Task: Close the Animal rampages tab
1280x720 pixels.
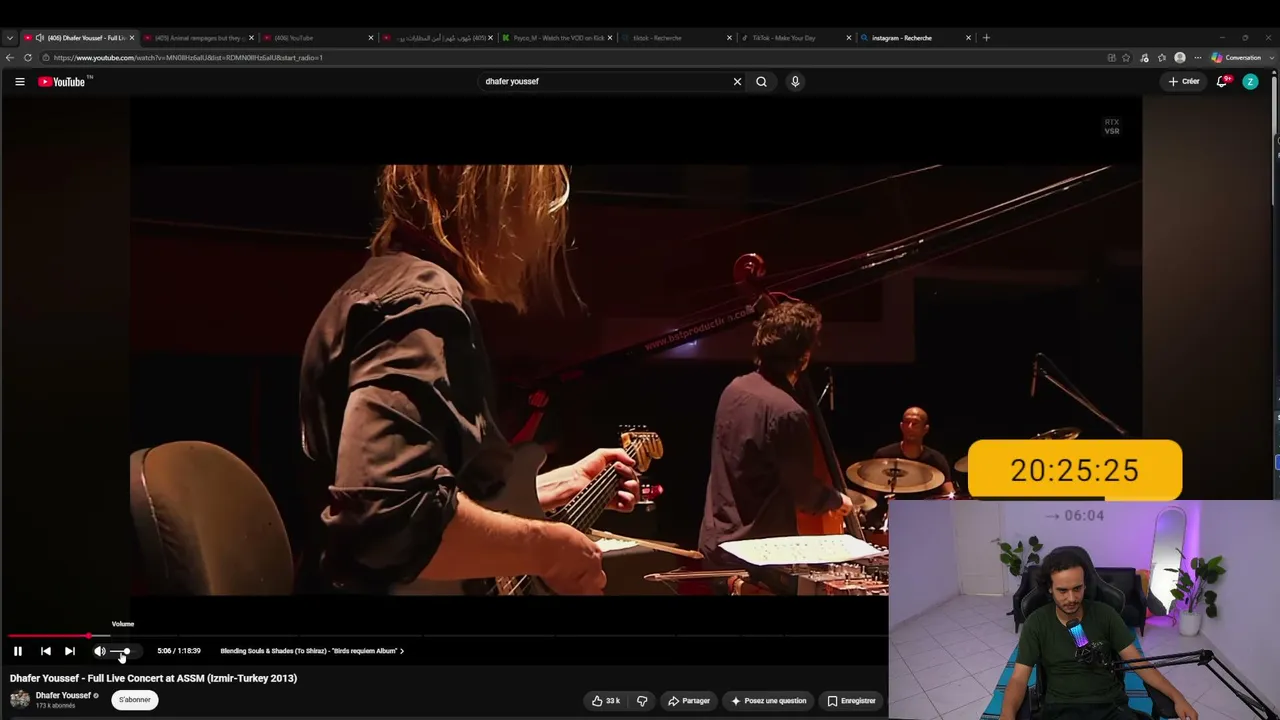Action: [251, 38]
